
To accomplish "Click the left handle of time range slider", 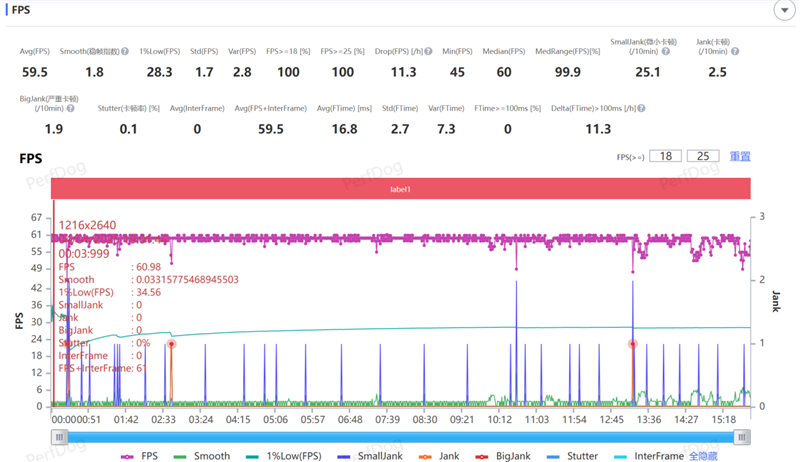I will 60,437.
